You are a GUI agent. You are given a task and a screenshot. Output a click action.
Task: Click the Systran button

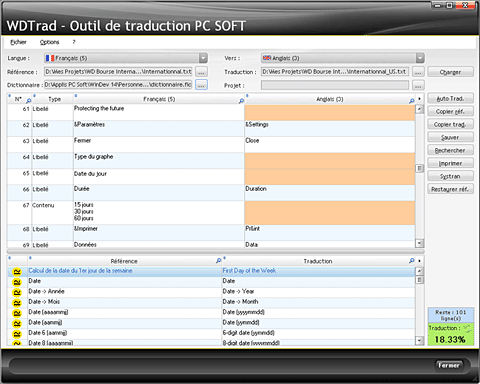(x=450, y=176)
